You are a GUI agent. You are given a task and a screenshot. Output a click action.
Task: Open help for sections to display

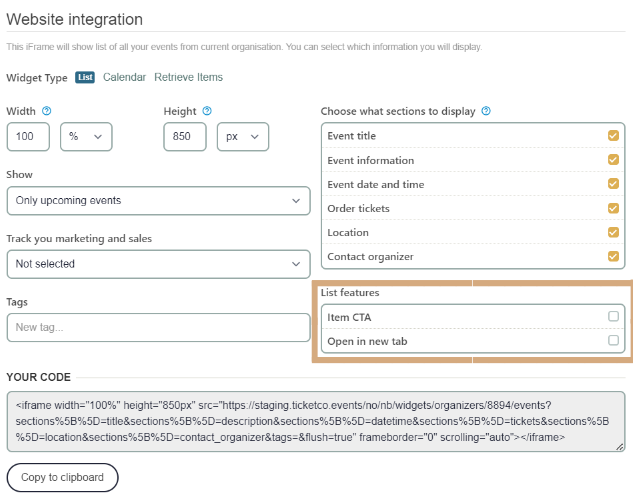[x=486, y=111]
